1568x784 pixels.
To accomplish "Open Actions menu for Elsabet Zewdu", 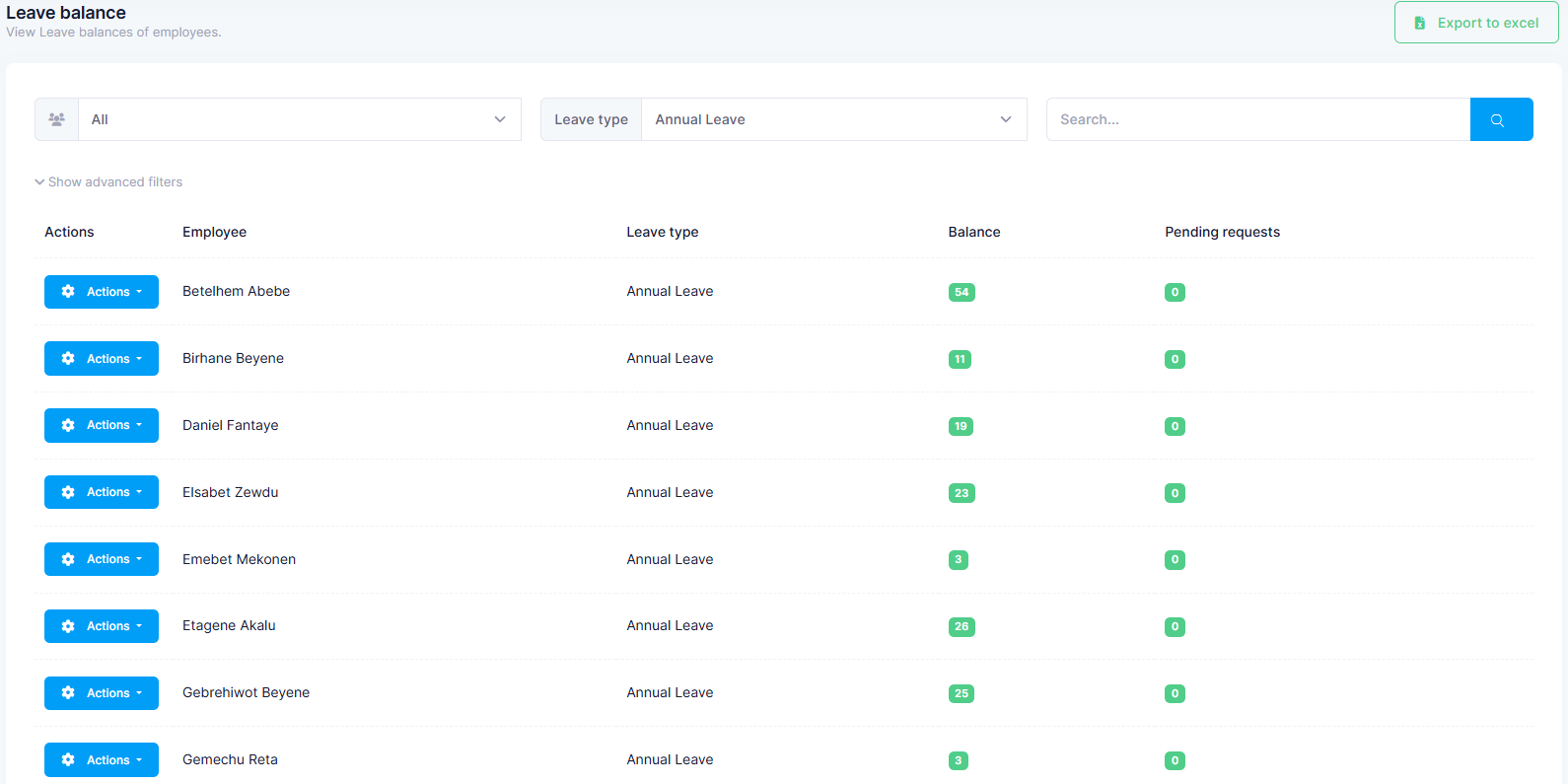I will click(102, 492).
